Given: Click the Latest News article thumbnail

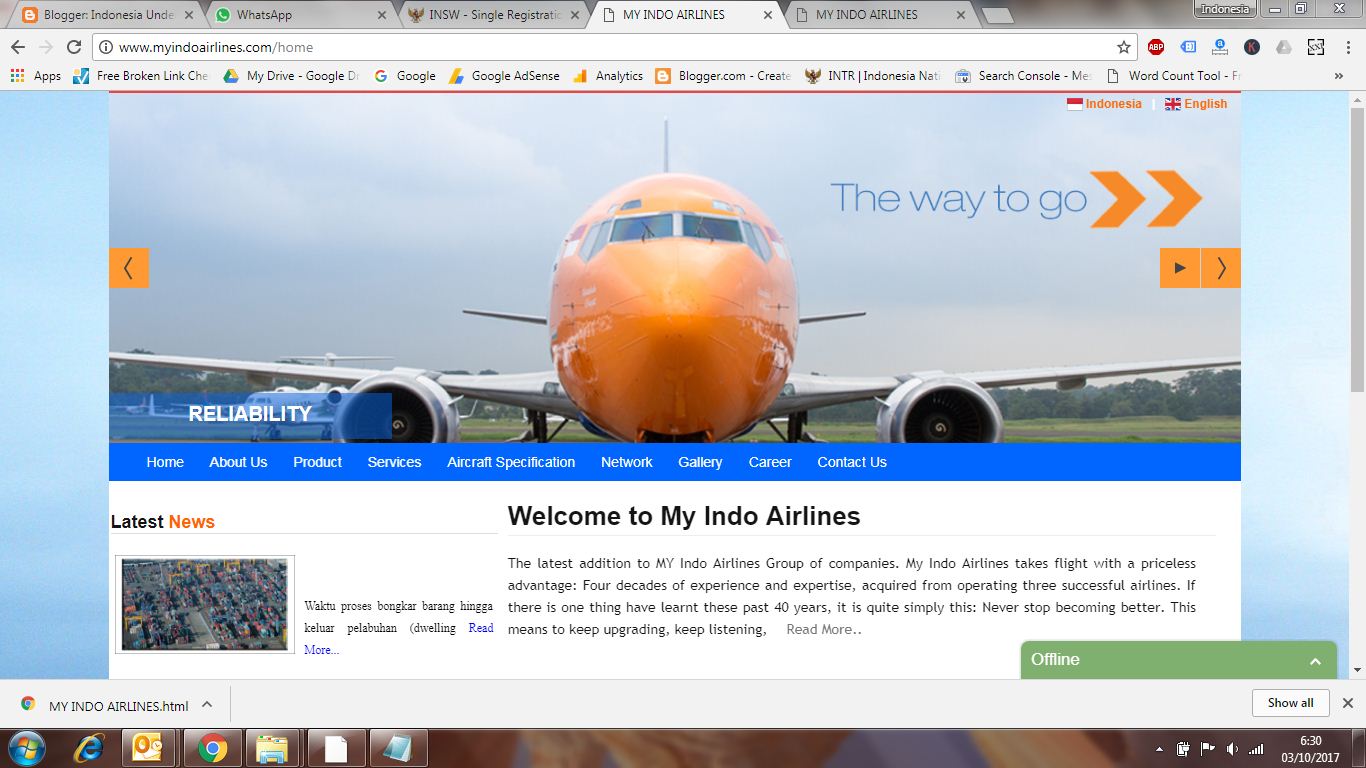Looking at the screenshot, I should tap(204, 604).
